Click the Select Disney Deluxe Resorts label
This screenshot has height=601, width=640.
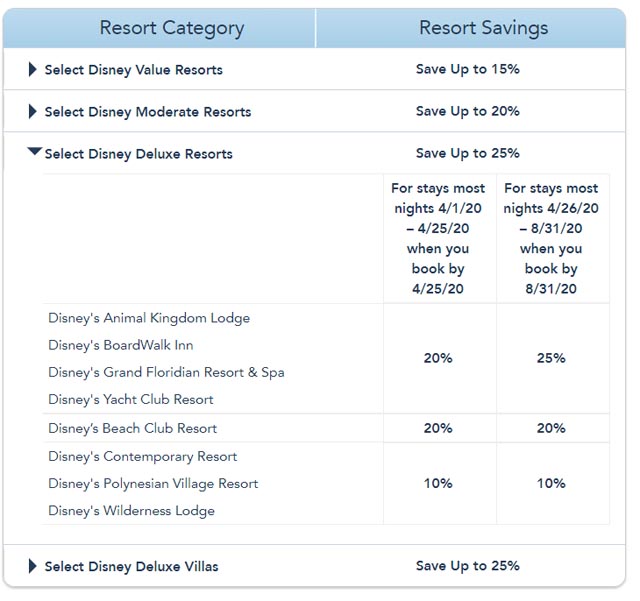click(x=138, y=154)
